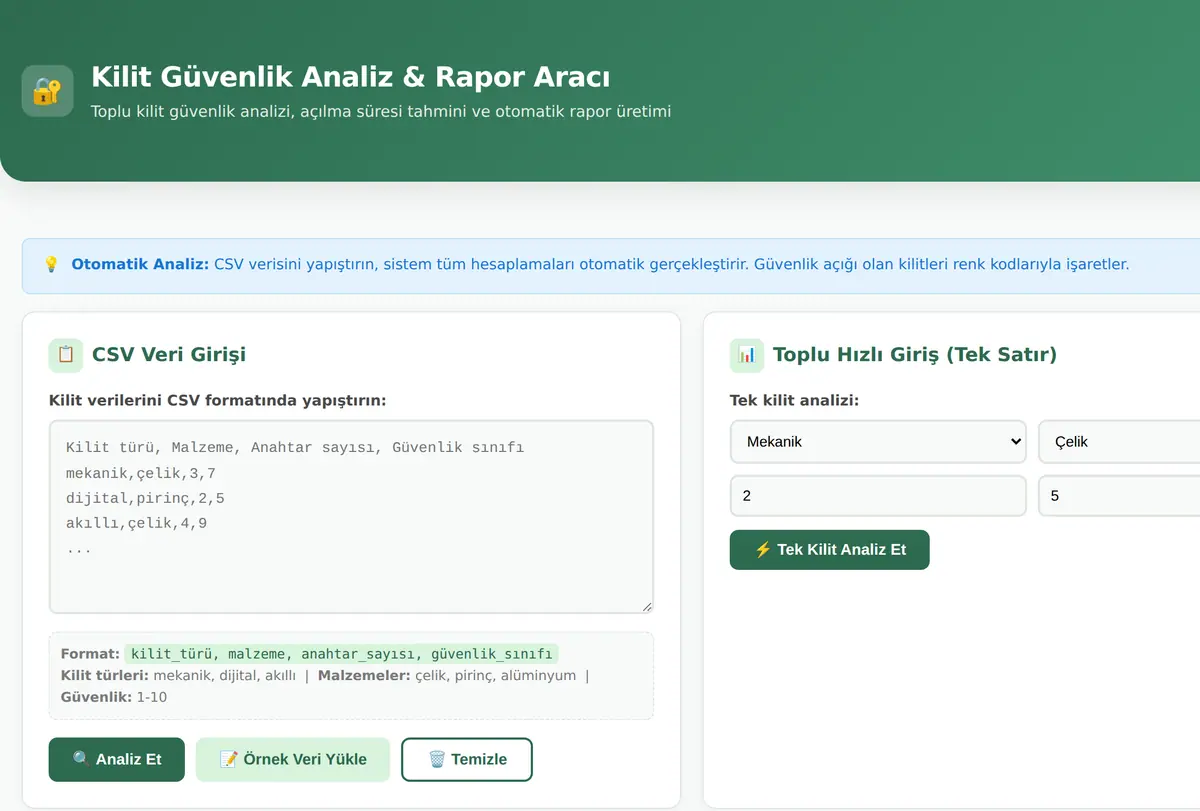The width and height of the screenshot is (1200, 811).
Task: Clear the data with the Temizle button
Action: [x=467, y=759]
